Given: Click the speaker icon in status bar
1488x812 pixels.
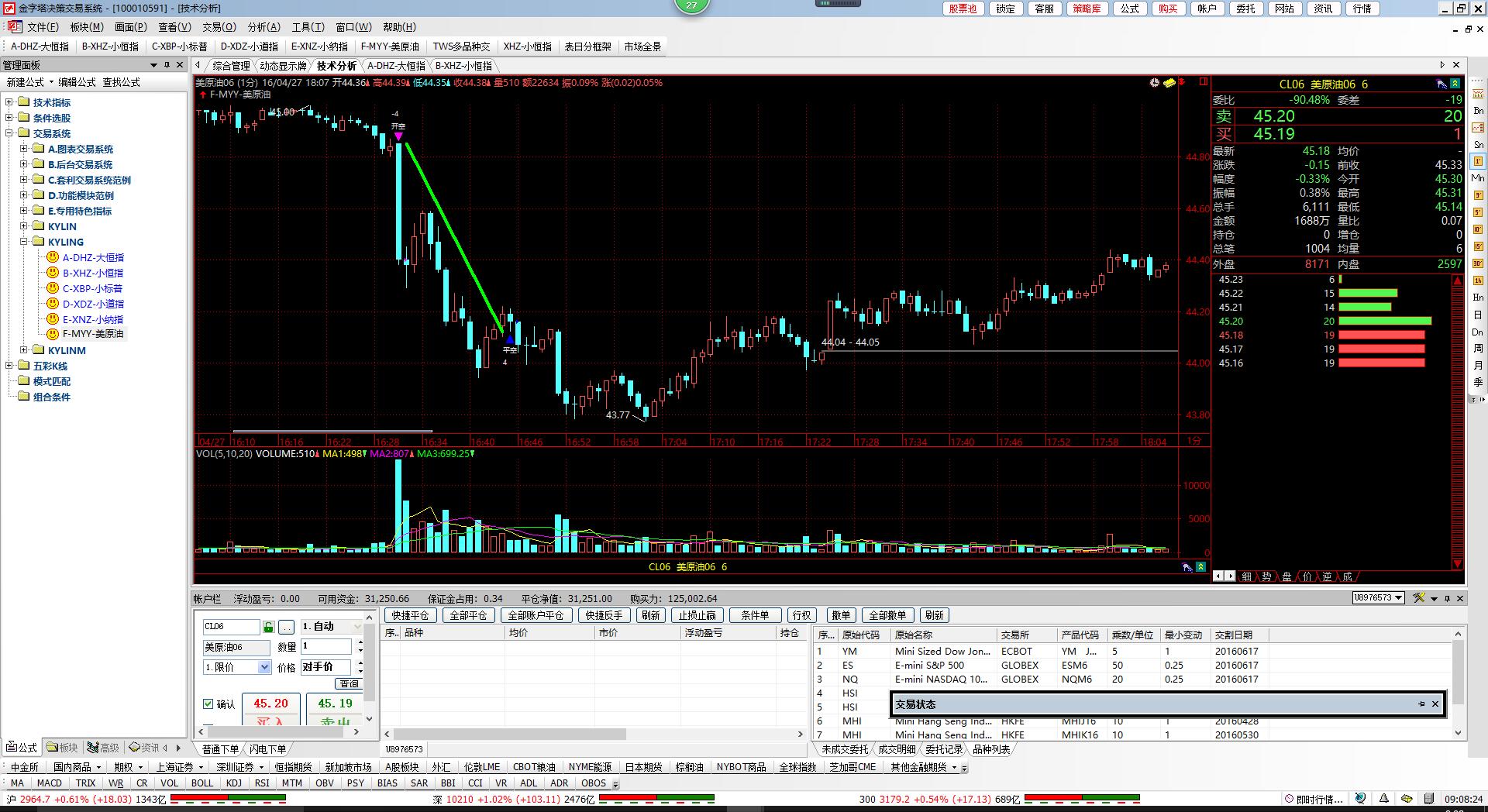Looking at the screenshot, I should pos(1383,798).
